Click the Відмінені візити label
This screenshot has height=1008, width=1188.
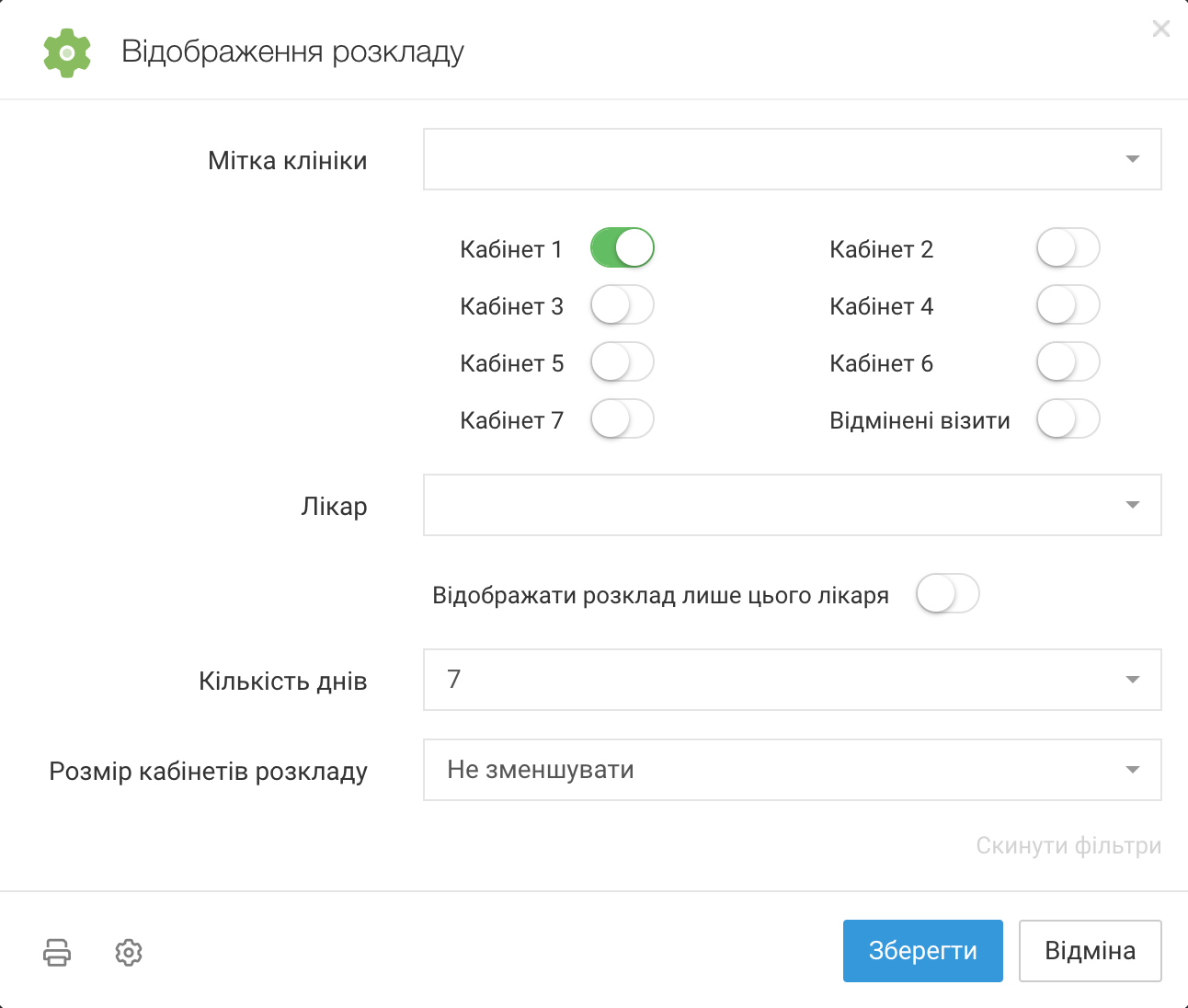coord(920,420)
